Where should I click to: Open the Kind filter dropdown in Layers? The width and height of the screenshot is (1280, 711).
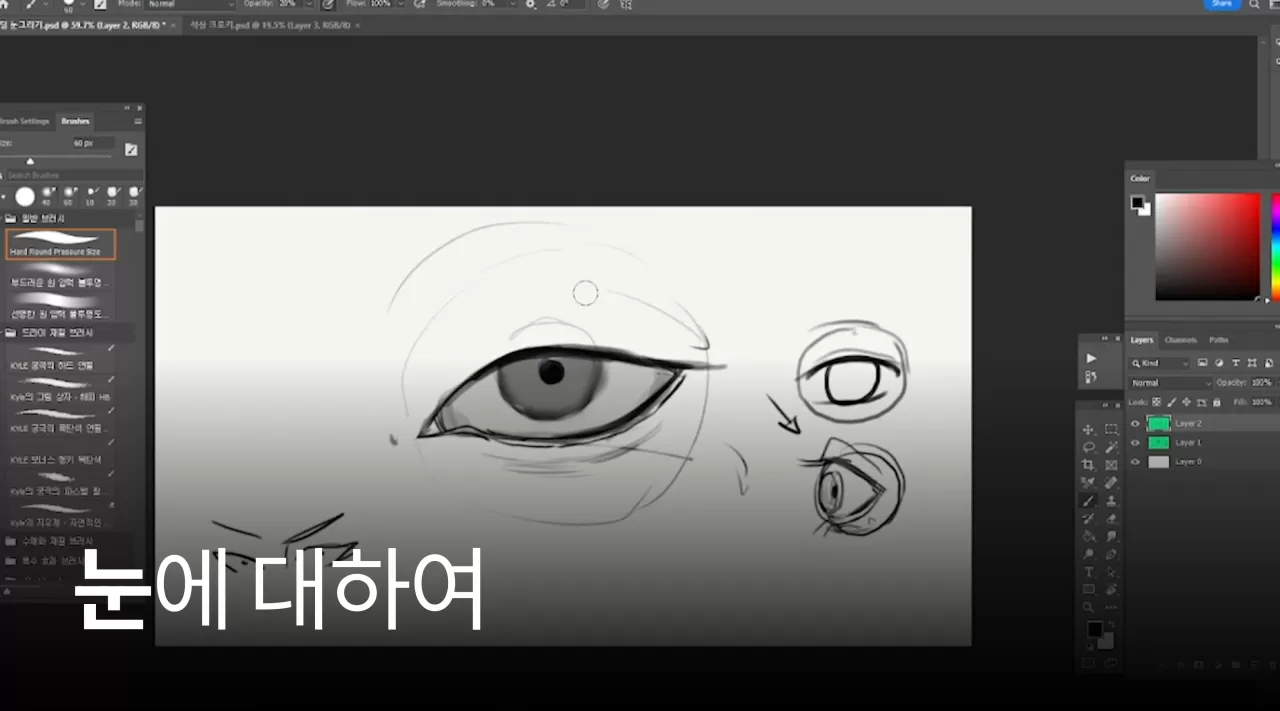(1161, 363)
